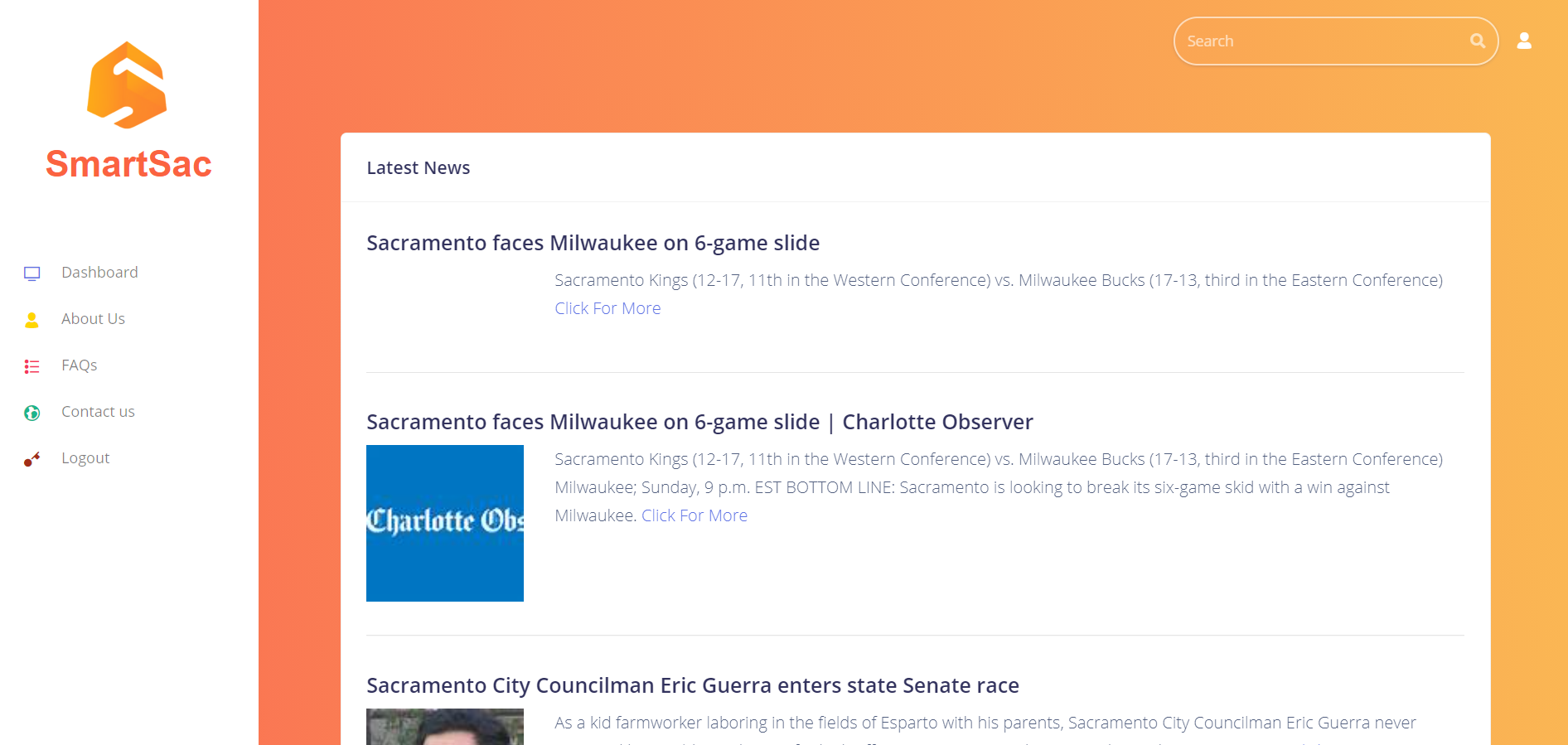This screenshot has width=1568, height=745.
Task: Open the user profile icon
Action: coord(1524,41)
